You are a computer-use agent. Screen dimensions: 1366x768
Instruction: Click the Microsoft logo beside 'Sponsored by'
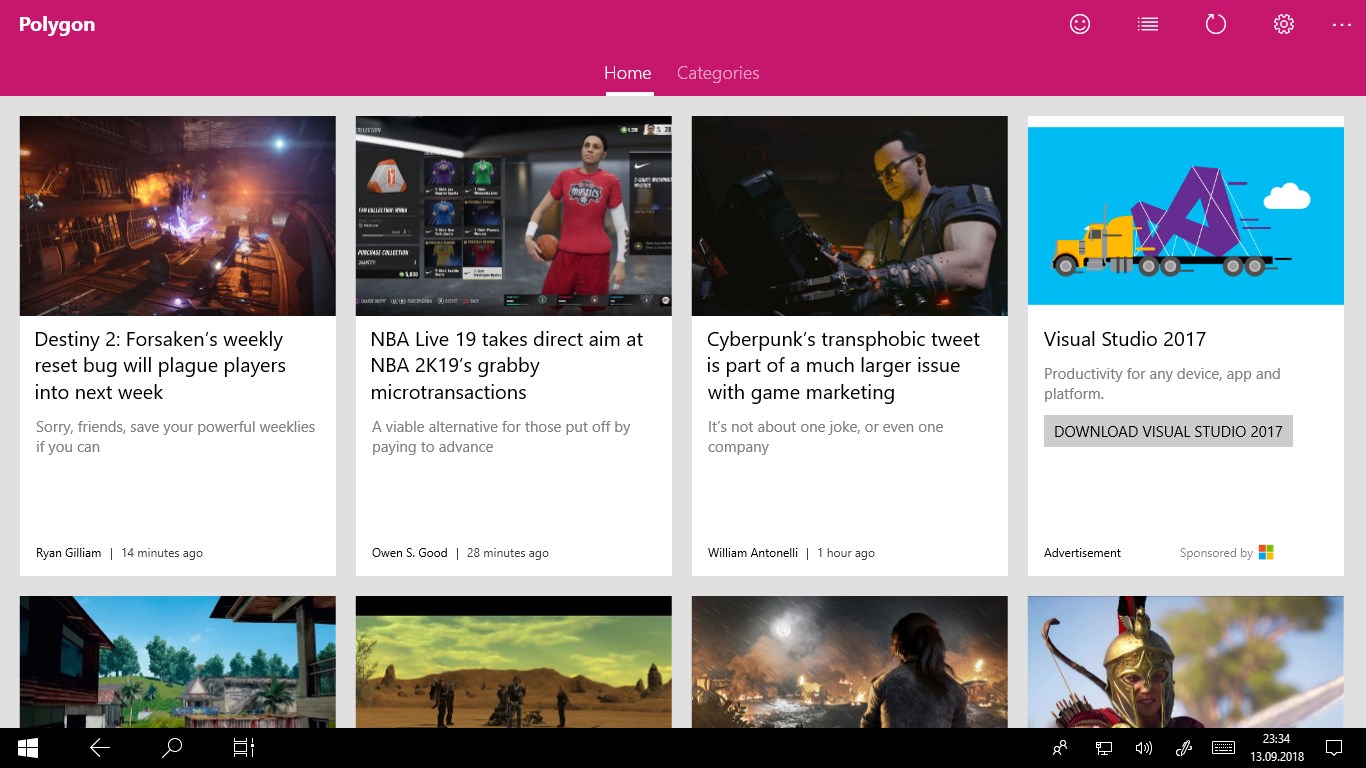pos(1266,552)
